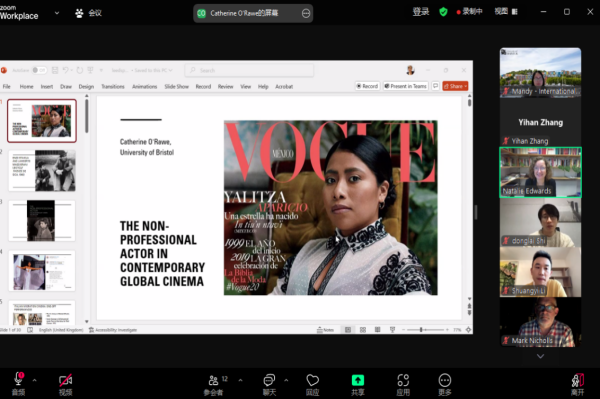Select Mark Nicholls video tile
Screen dimensions: 600x399
point(540,322)
